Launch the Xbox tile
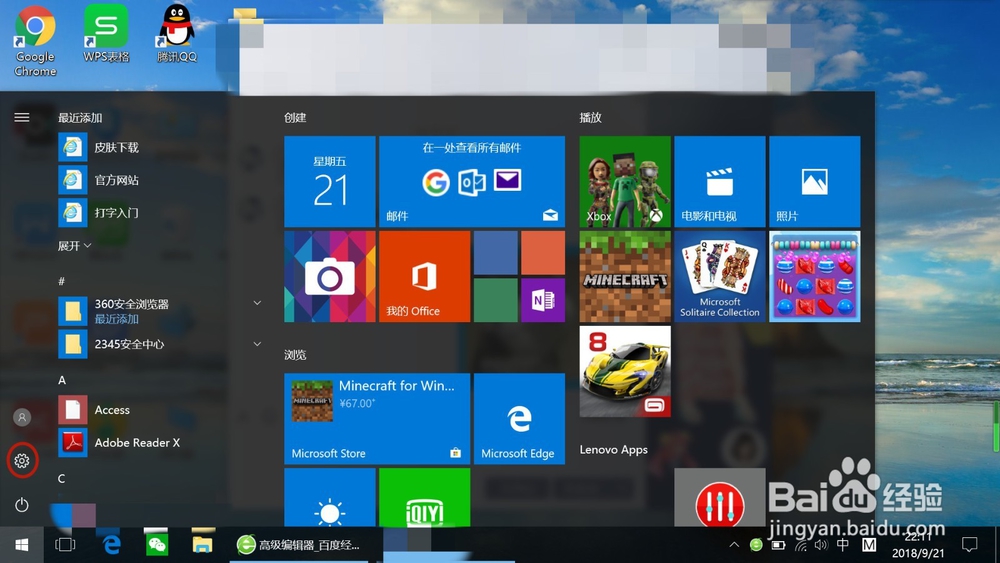Screen dimensions: 1000x563 (x=625, y=182)
